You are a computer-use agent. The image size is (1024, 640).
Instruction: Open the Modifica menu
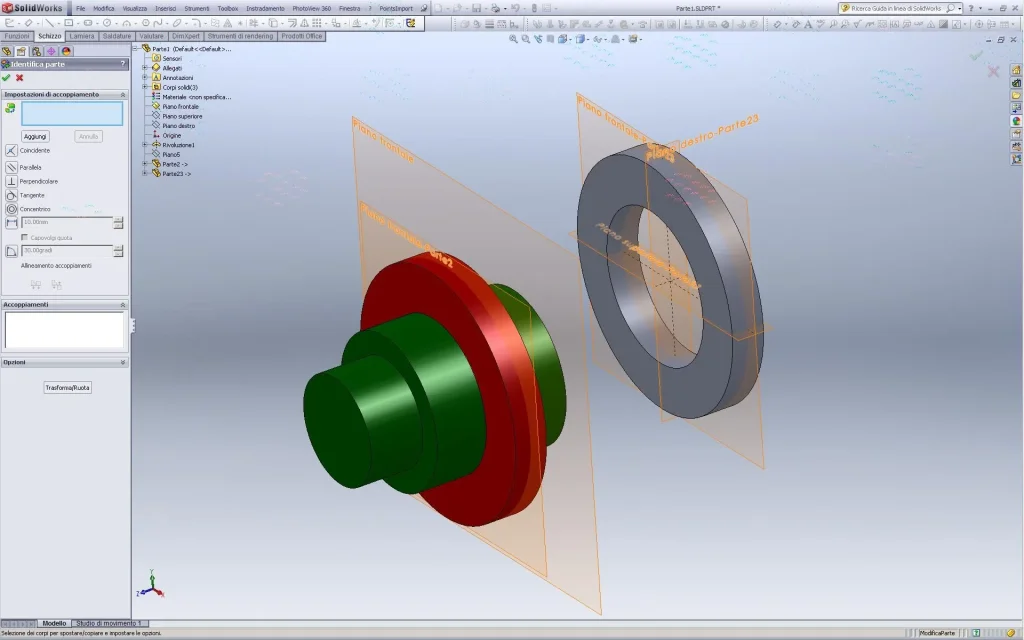pyautogui.click(x=104, y=8)
